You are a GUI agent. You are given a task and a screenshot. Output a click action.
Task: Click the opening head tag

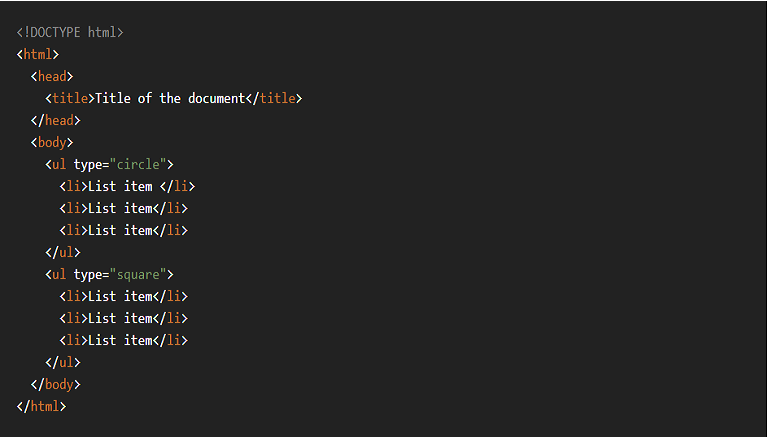[52, 76]
